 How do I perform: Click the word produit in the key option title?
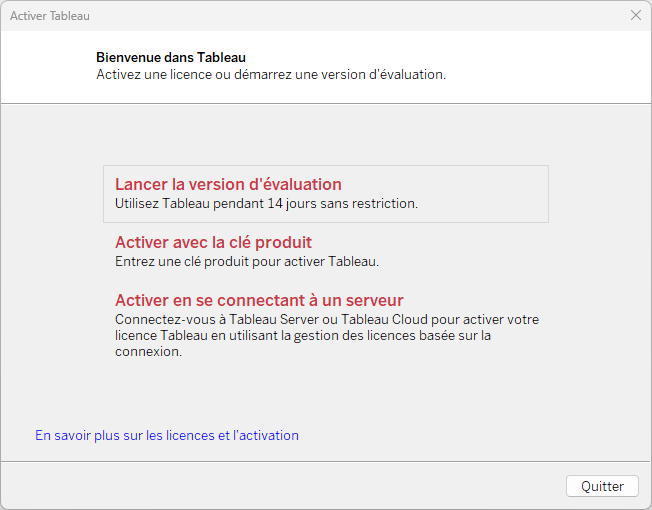[283, 242]
